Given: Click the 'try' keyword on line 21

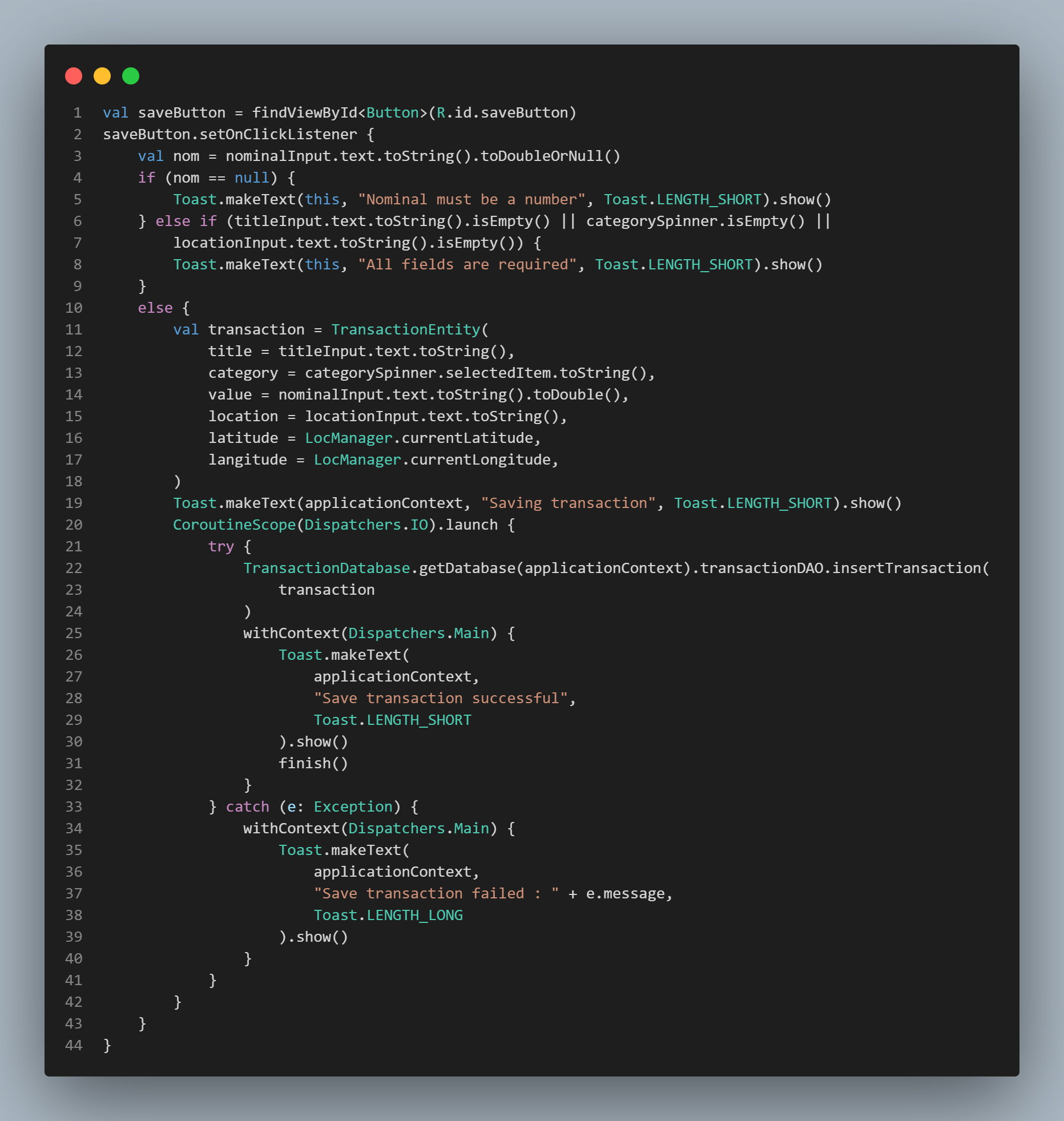Looking at the screenshot, I should 221,547.
